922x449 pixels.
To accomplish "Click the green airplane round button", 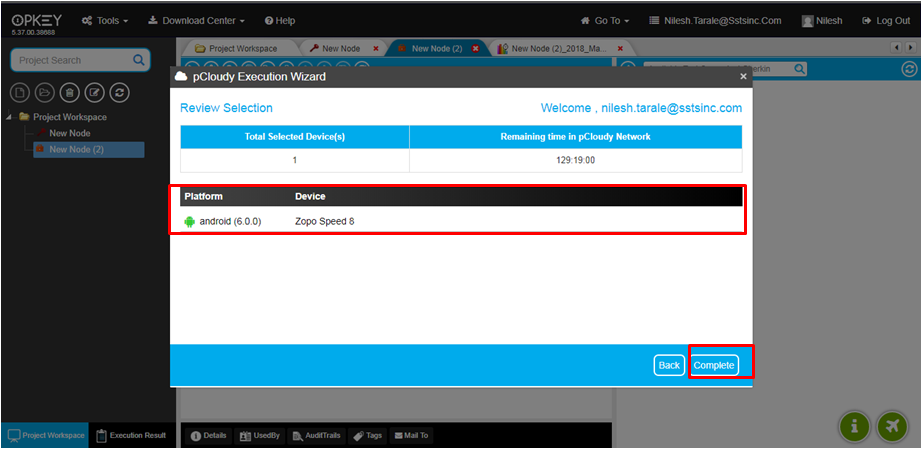I will [x=891, y=426].
